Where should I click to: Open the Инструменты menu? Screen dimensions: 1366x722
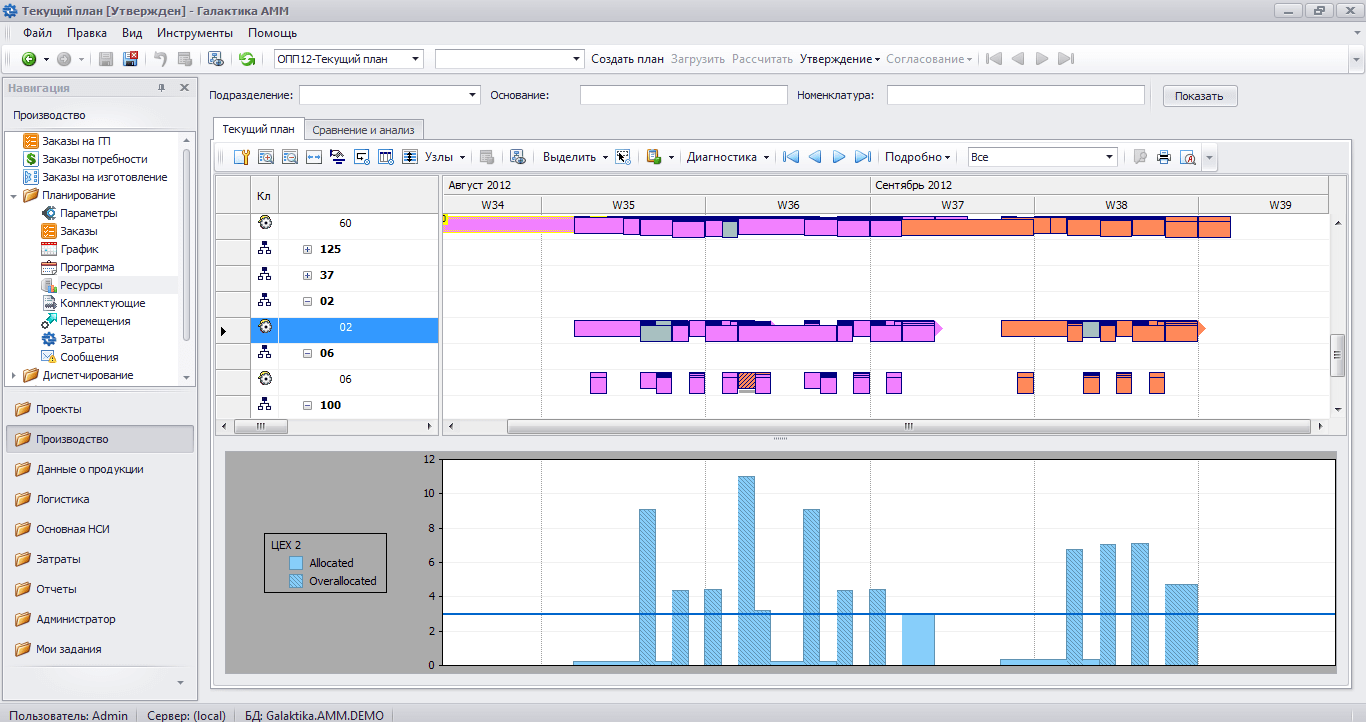click(x=195, y=33)
